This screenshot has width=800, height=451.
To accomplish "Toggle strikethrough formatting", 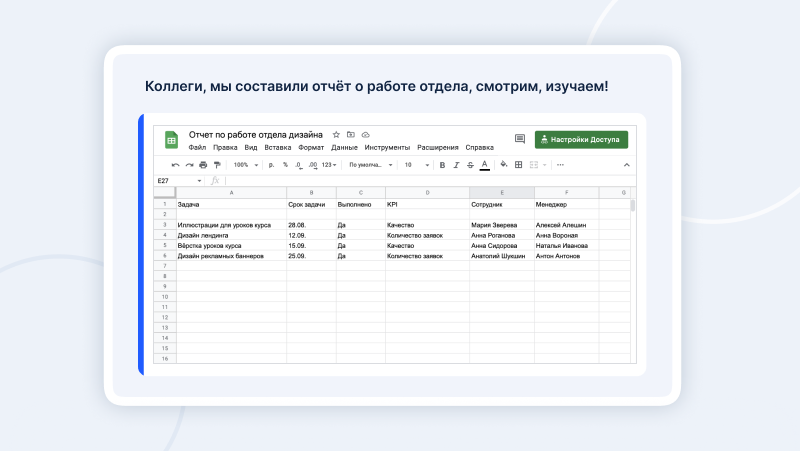I will 470,165.
